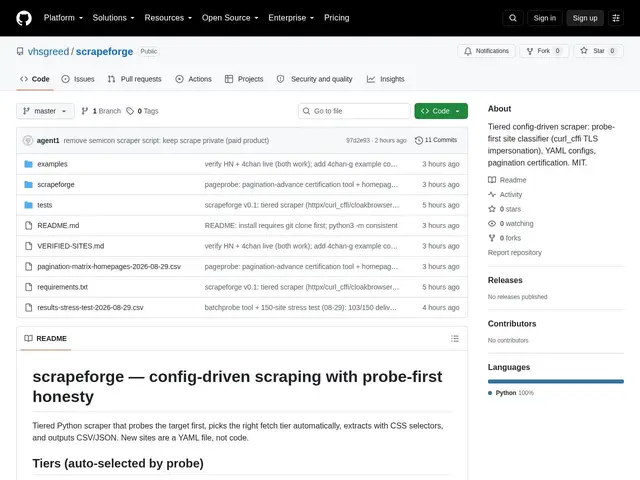Image resolution: width=640 pixels, height=480 pixels.
Task: Expand the Enterprise menu
Action: click(x=291, y=18)
